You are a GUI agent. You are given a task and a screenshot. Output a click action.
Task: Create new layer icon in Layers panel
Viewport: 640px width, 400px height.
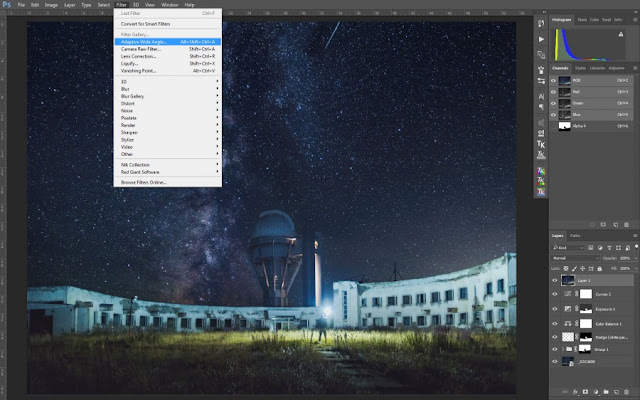[616, 392]
